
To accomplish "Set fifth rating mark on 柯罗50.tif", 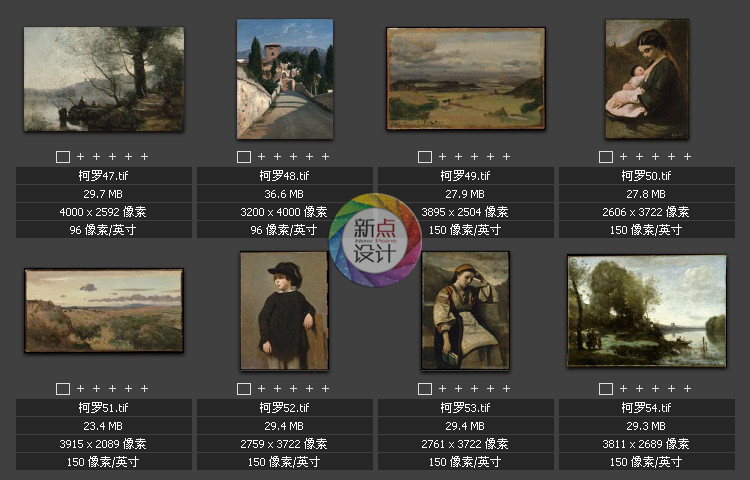I will [x=688, y=156].
